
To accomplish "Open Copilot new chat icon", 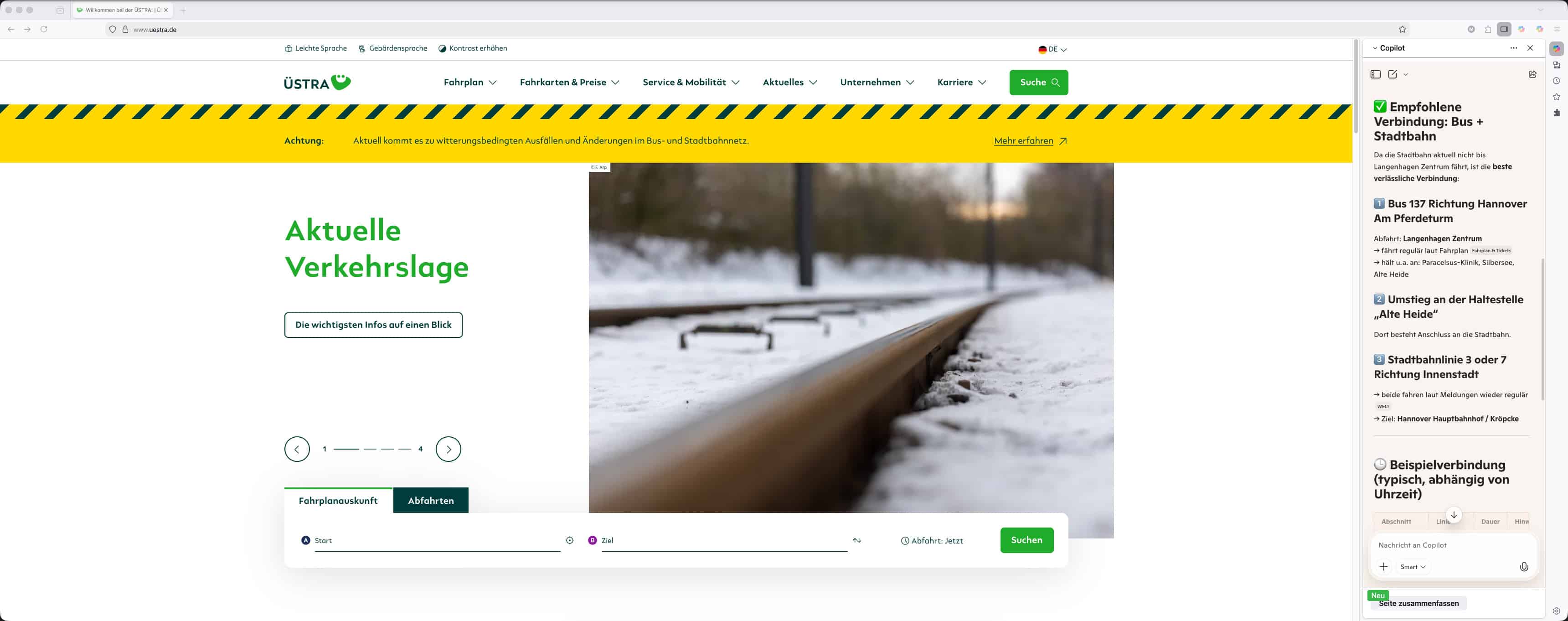I will [x=1393, y=74].
